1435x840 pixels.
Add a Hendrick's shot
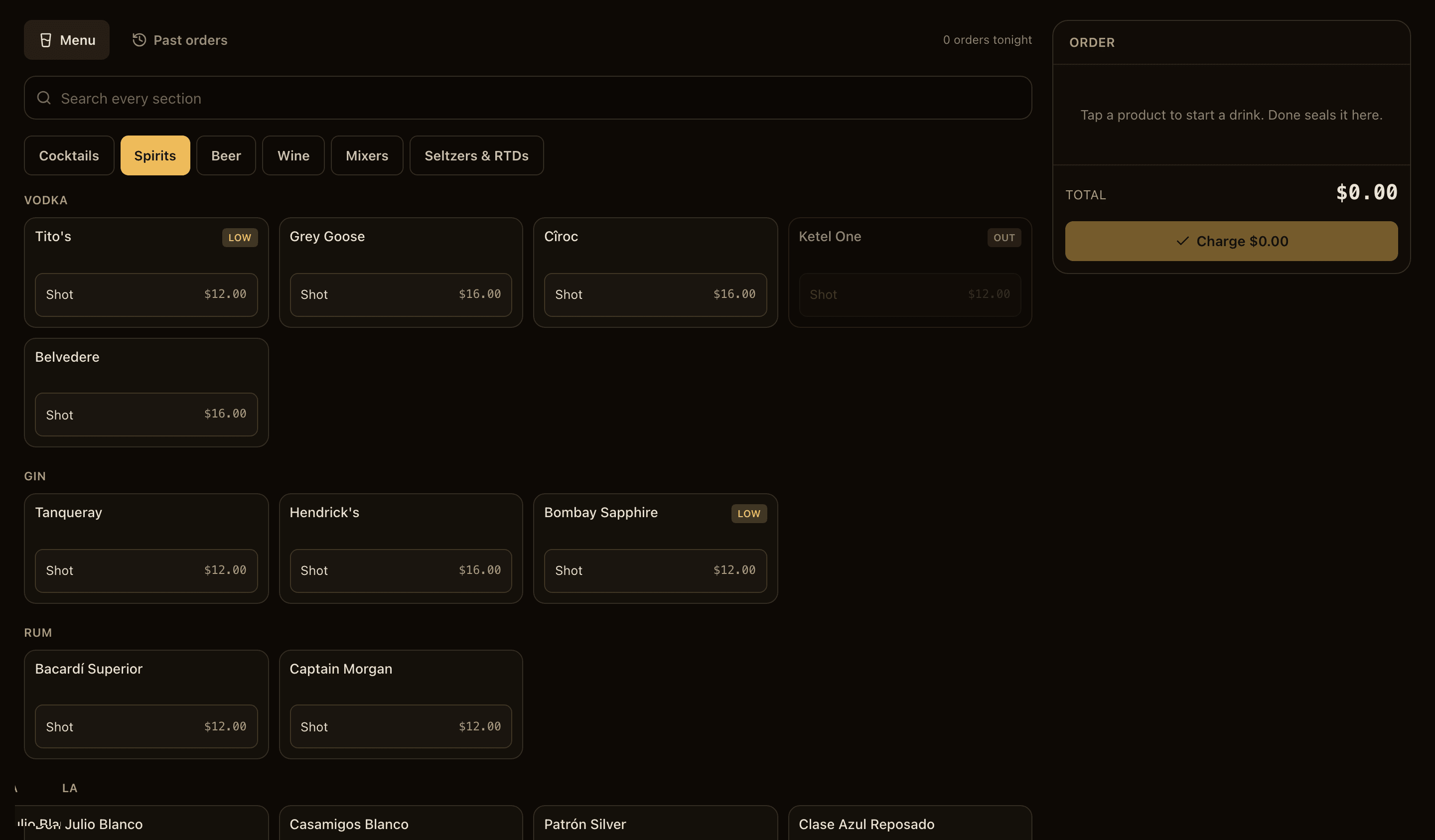point(401,570)
